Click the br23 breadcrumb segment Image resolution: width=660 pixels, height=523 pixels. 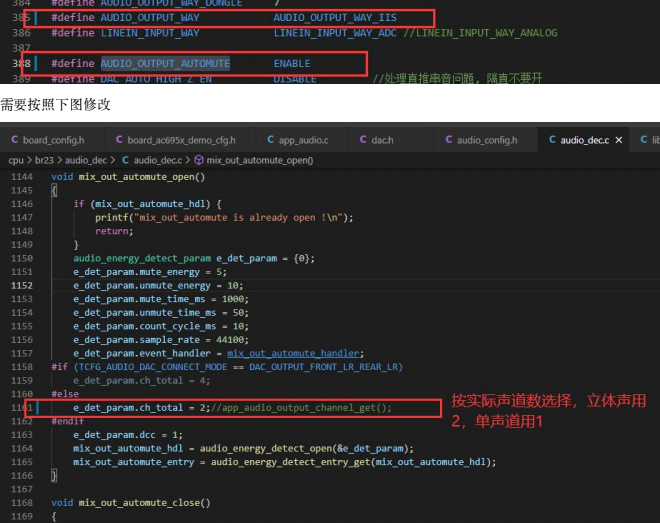[x=44, y=160]
